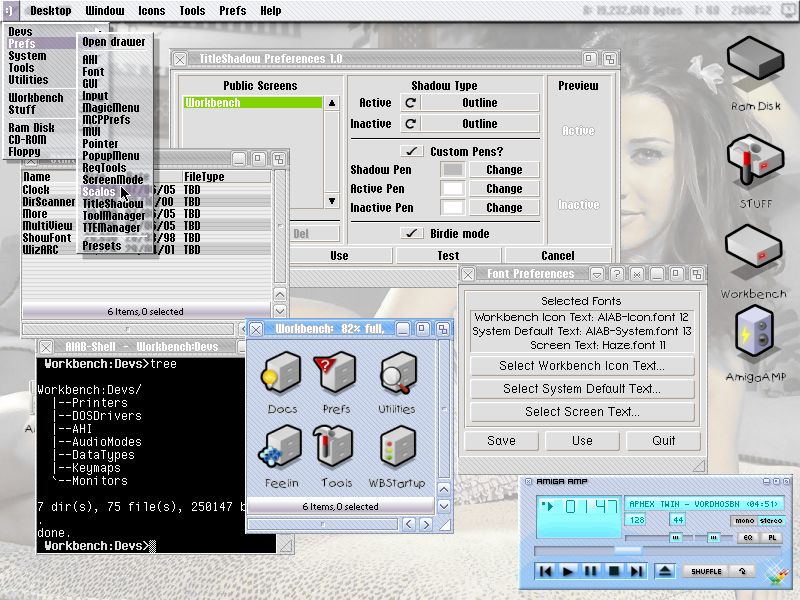Choose MagicMenu from the Prefs submenu
The height and width of the screenshot is (600, 800).
pyautogui.click(x=115, y=108)
